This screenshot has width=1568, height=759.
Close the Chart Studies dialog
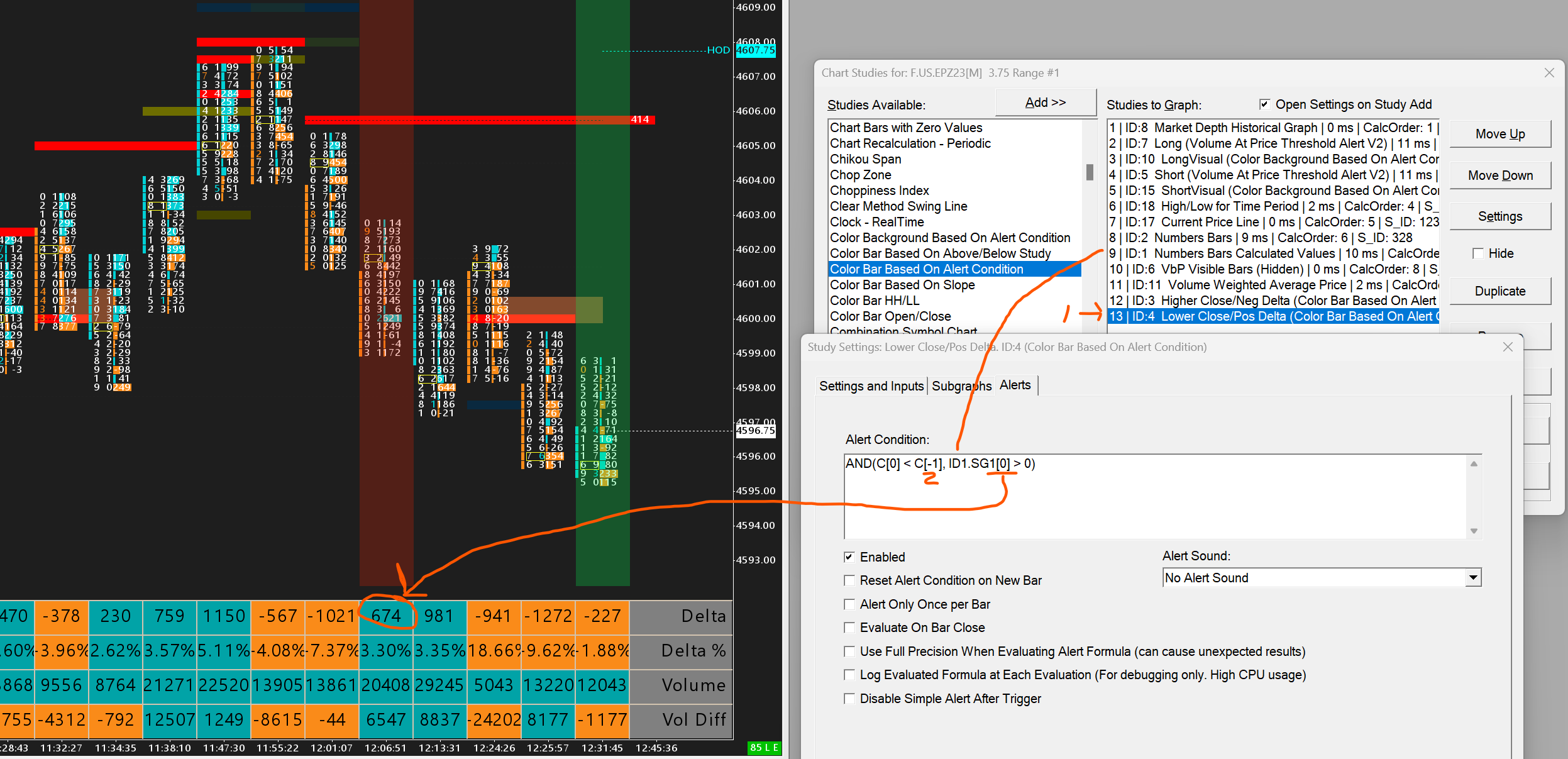1549,73
